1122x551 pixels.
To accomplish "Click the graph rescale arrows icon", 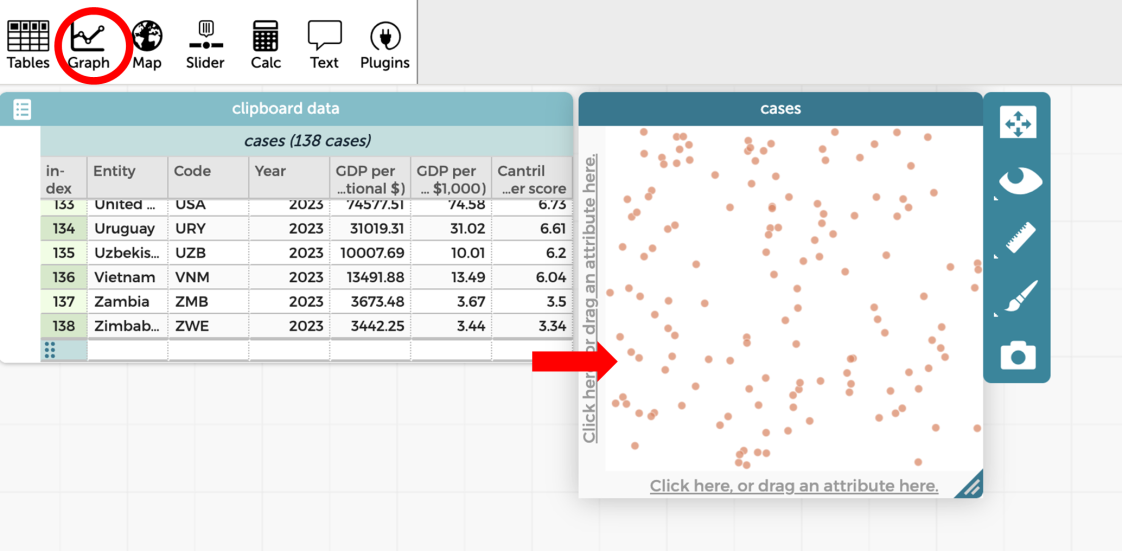I will click(x=1017, y=123).
